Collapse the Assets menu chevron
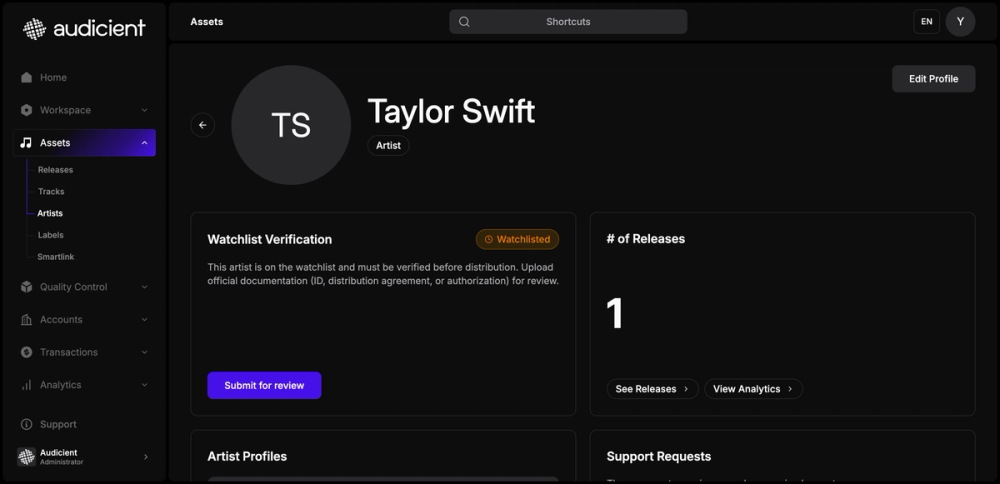The width and height of the screenshot is (1000, 484). tap(144, 143)
